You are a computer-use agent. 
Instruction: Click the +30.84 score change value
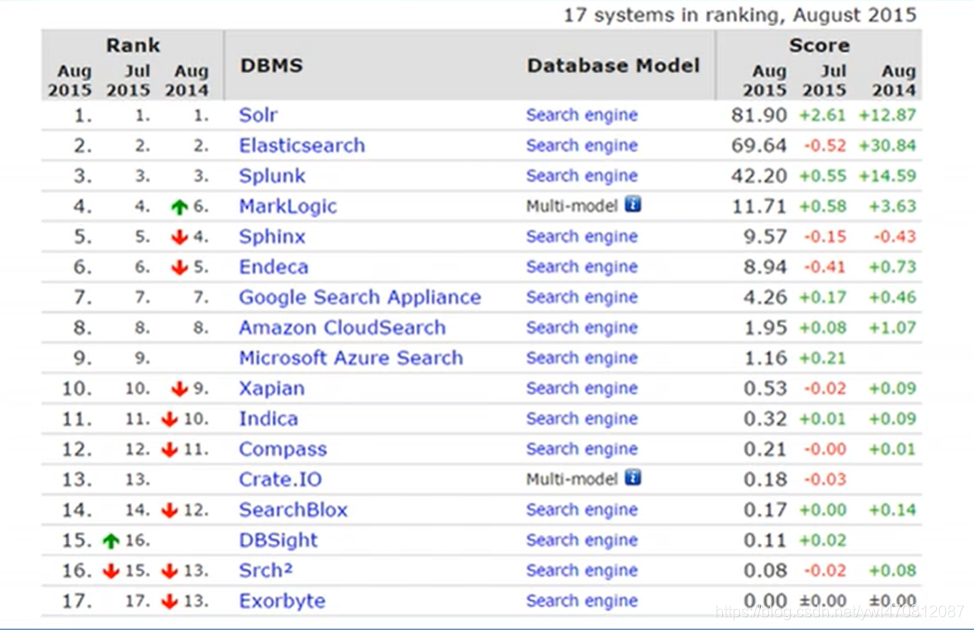point(887,145)
